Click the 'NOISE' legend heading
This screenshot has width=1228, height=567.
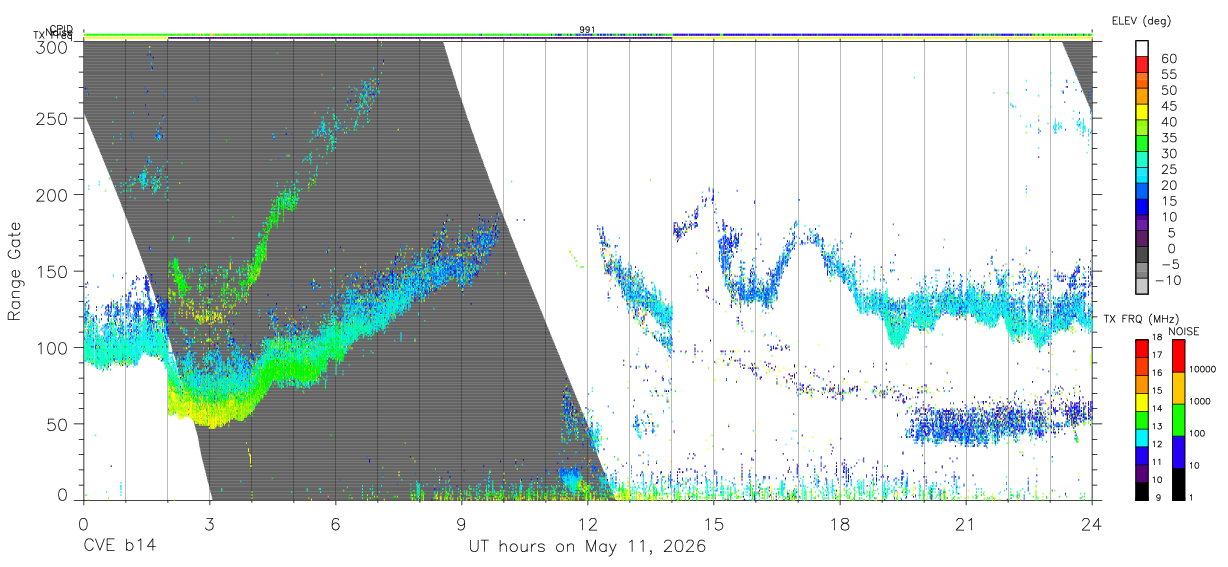coord(1183,331)
